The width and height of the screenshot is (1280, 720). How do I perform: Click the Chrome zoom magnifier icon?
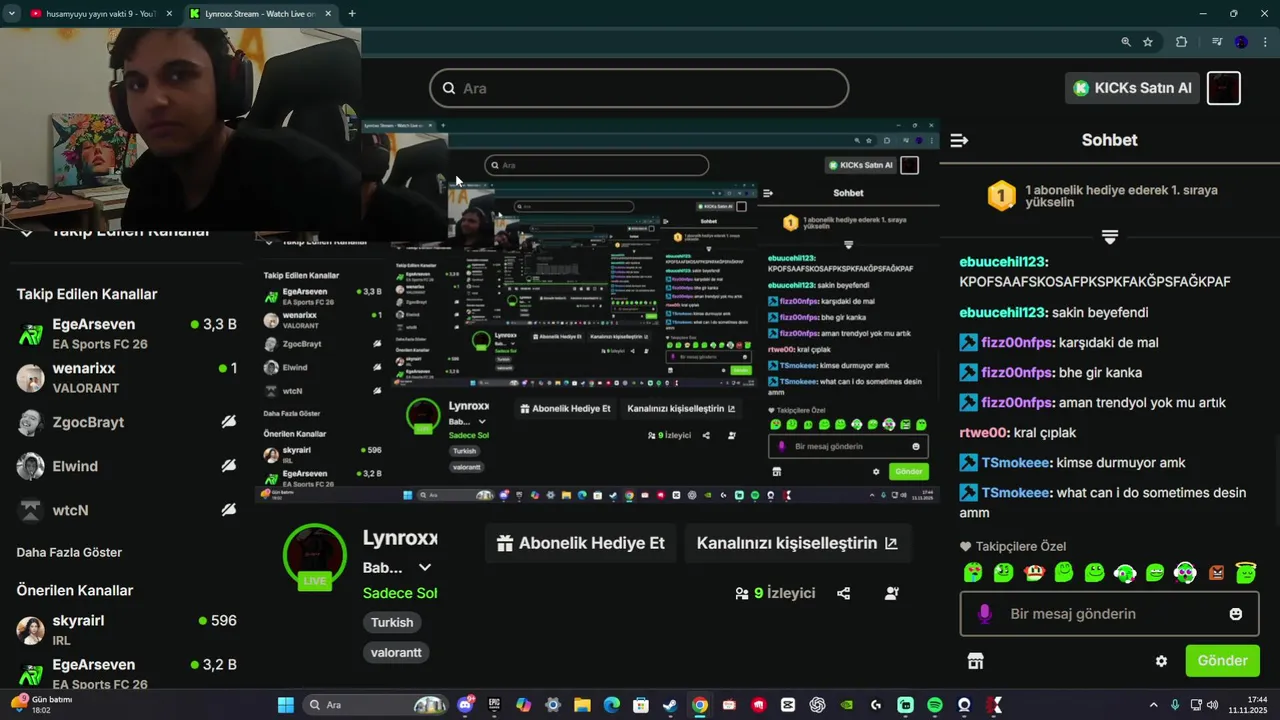point(1125,42)
